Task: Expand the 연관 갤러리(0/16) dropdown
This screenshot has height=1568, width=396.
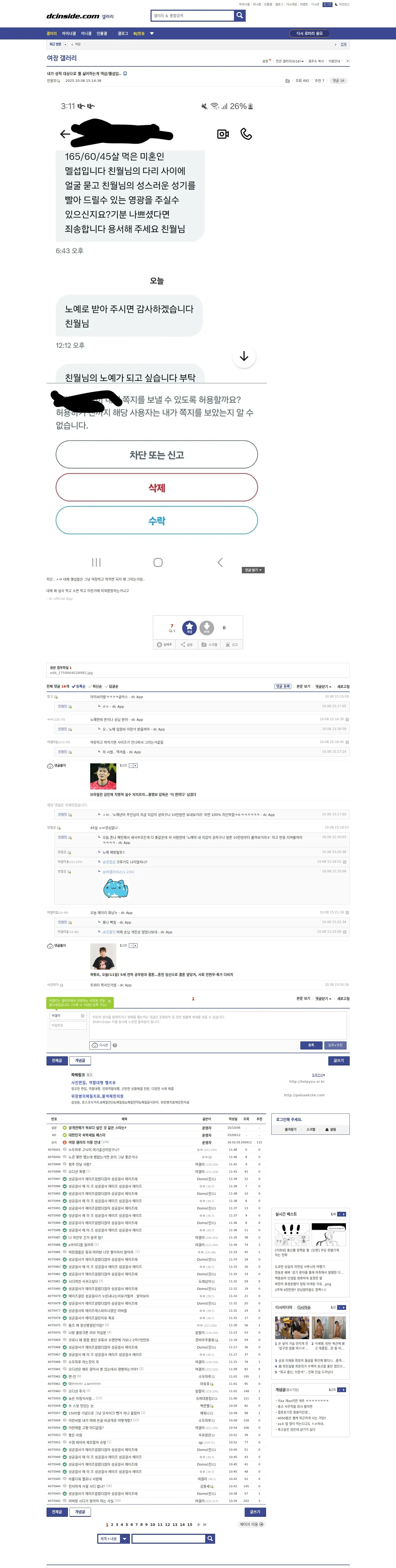Action: [x=290, y=61]
